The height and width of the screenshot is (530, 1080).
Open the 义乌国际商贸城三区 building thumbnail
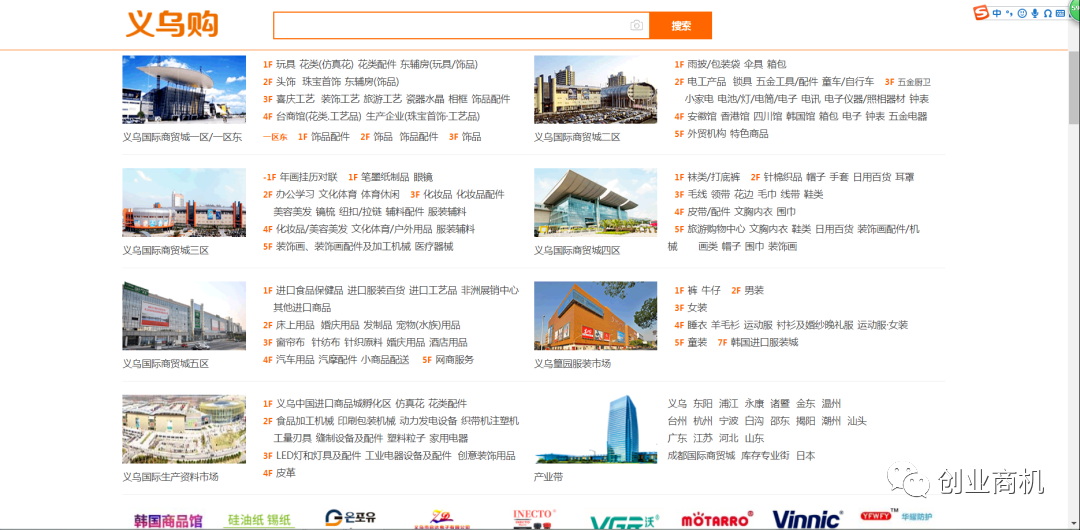184,202
